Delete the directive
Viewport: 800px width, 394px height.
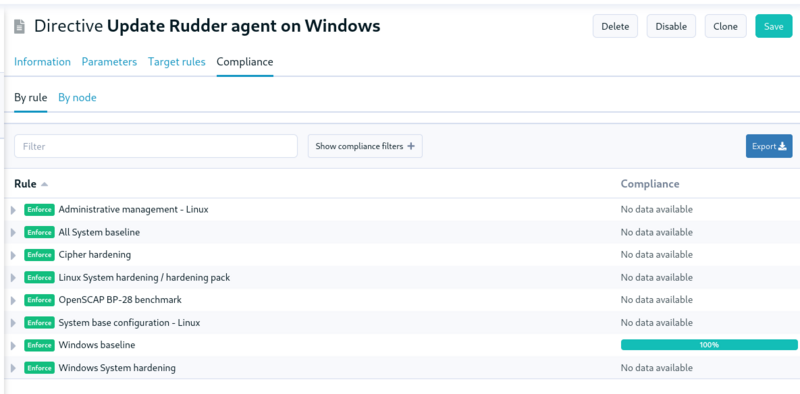[615, 26]
